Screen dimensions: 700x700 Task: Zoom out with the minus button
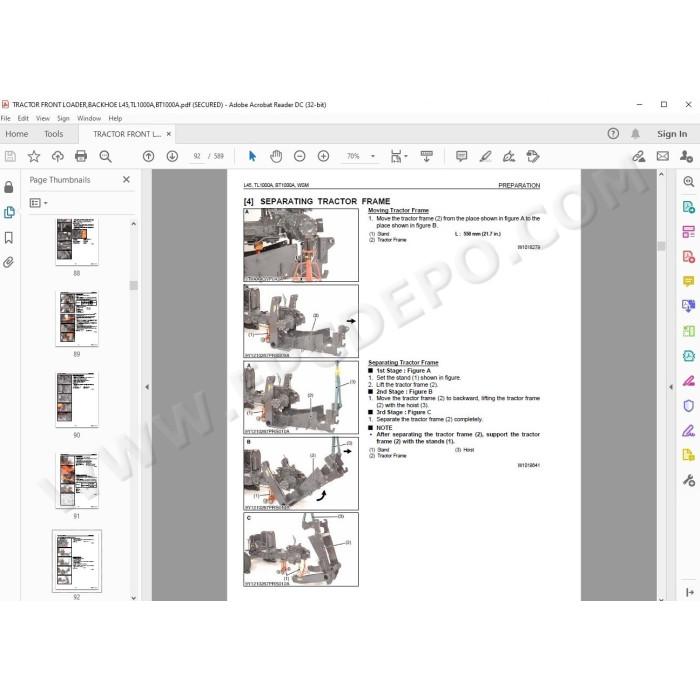[300, 156]
